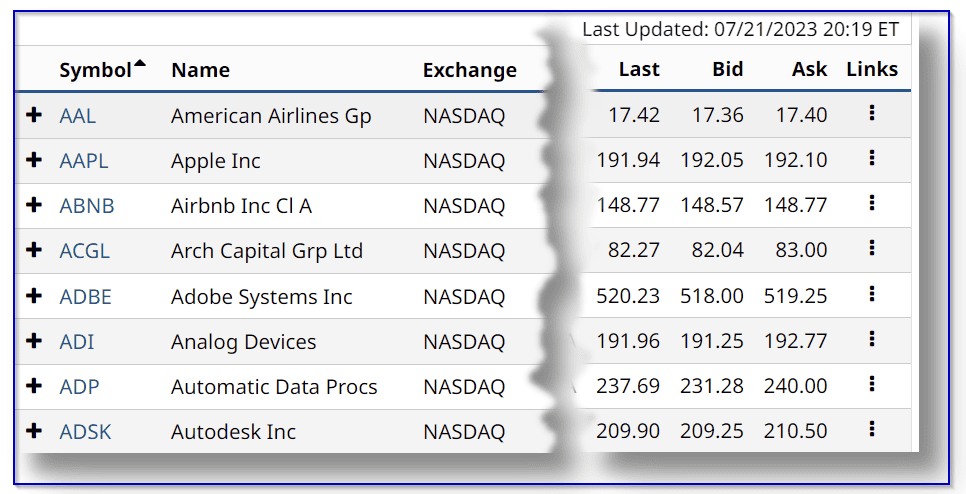This screenshot has height=494, width=966.
Task: Sort by the Last price column
Action: coord(639,69)
